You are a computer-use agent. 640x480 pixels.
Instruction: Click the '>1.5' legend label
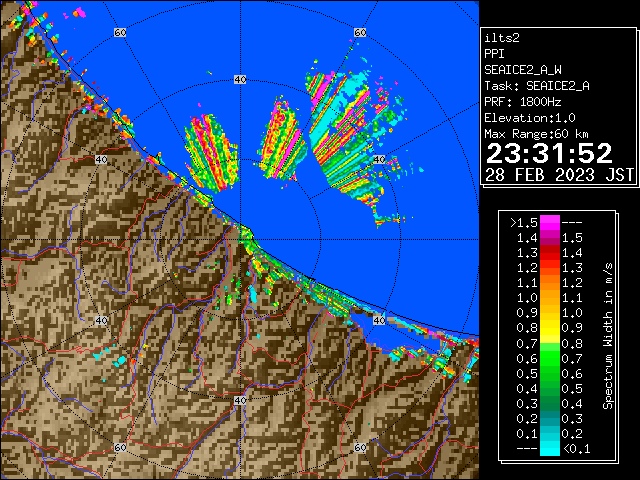pos(524,223)
